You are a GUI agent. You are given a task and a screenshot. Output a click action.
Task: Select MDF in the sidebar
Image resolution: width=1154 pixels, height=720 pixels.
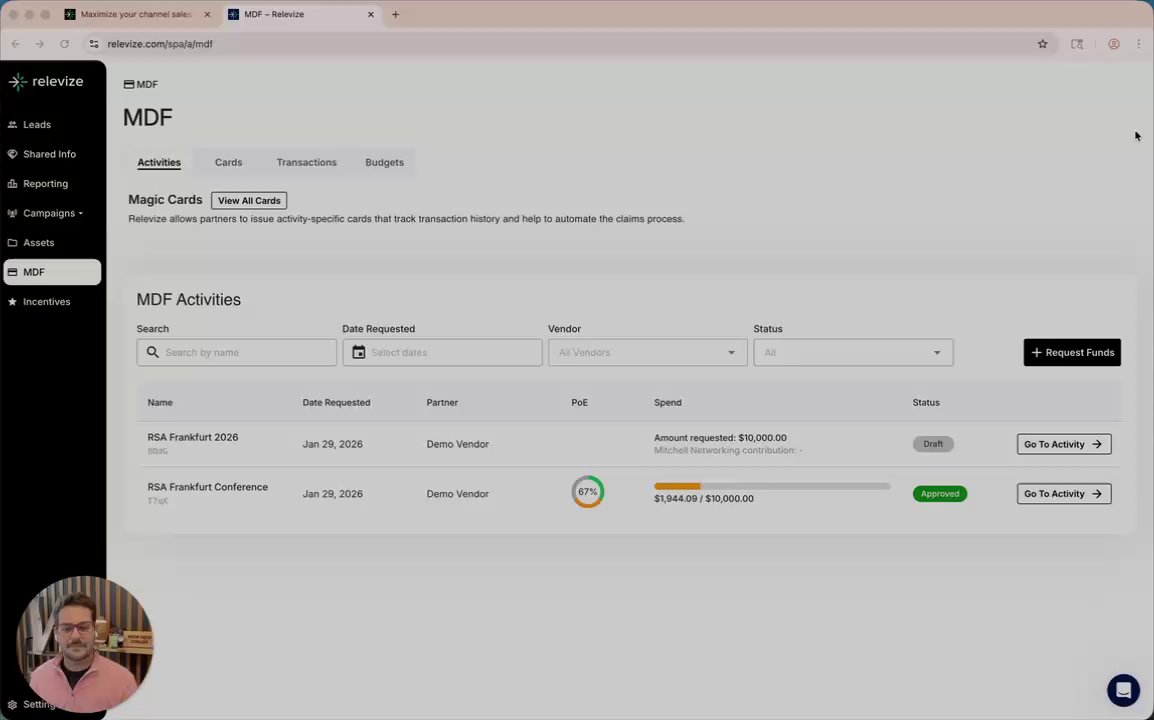52,272
